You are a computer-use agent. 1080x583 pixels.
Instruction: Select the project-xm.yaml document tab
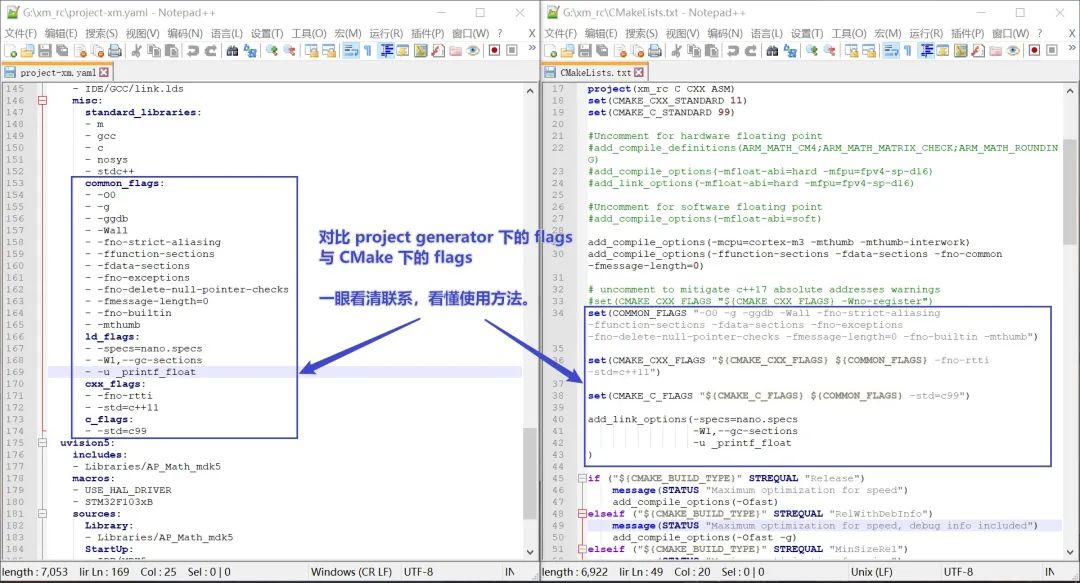click(x=56, y=72)
